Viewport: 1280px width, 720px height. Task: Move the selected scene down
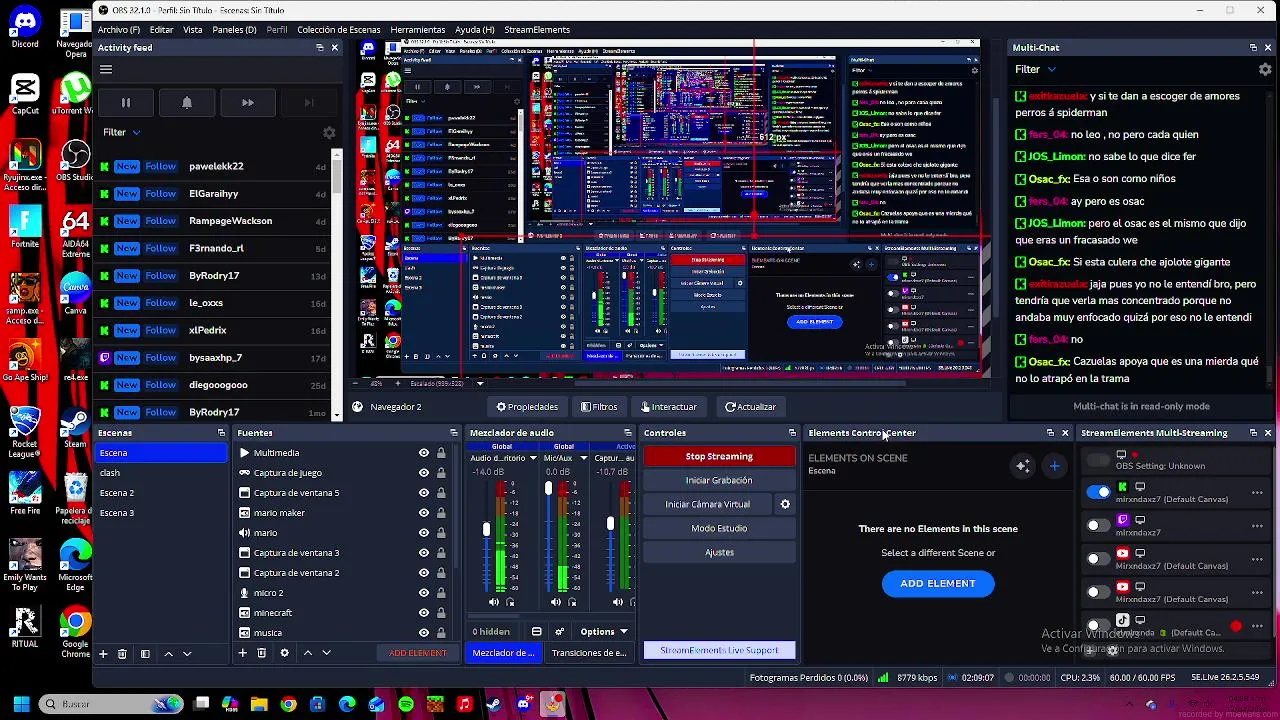(x=186, y=653)
